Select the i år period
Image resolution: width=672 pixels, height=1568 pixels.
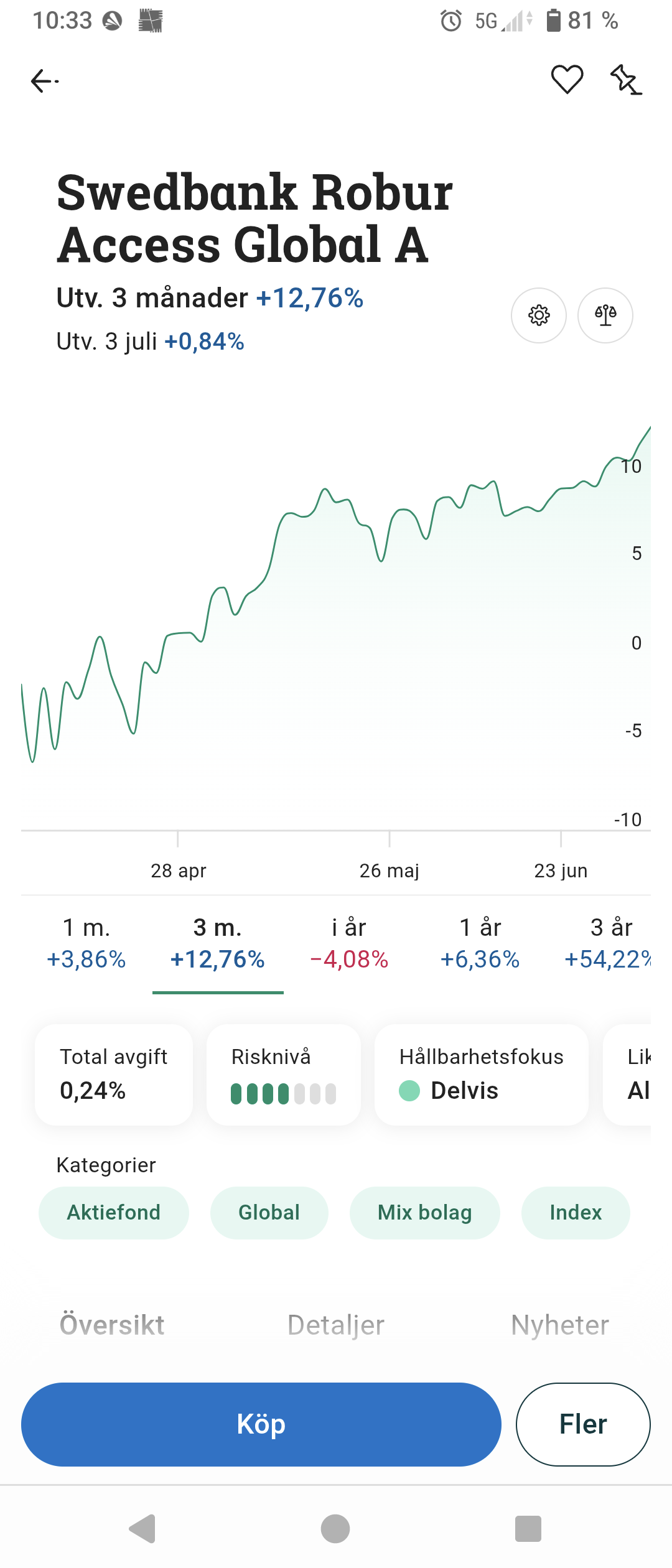[349, 943]
